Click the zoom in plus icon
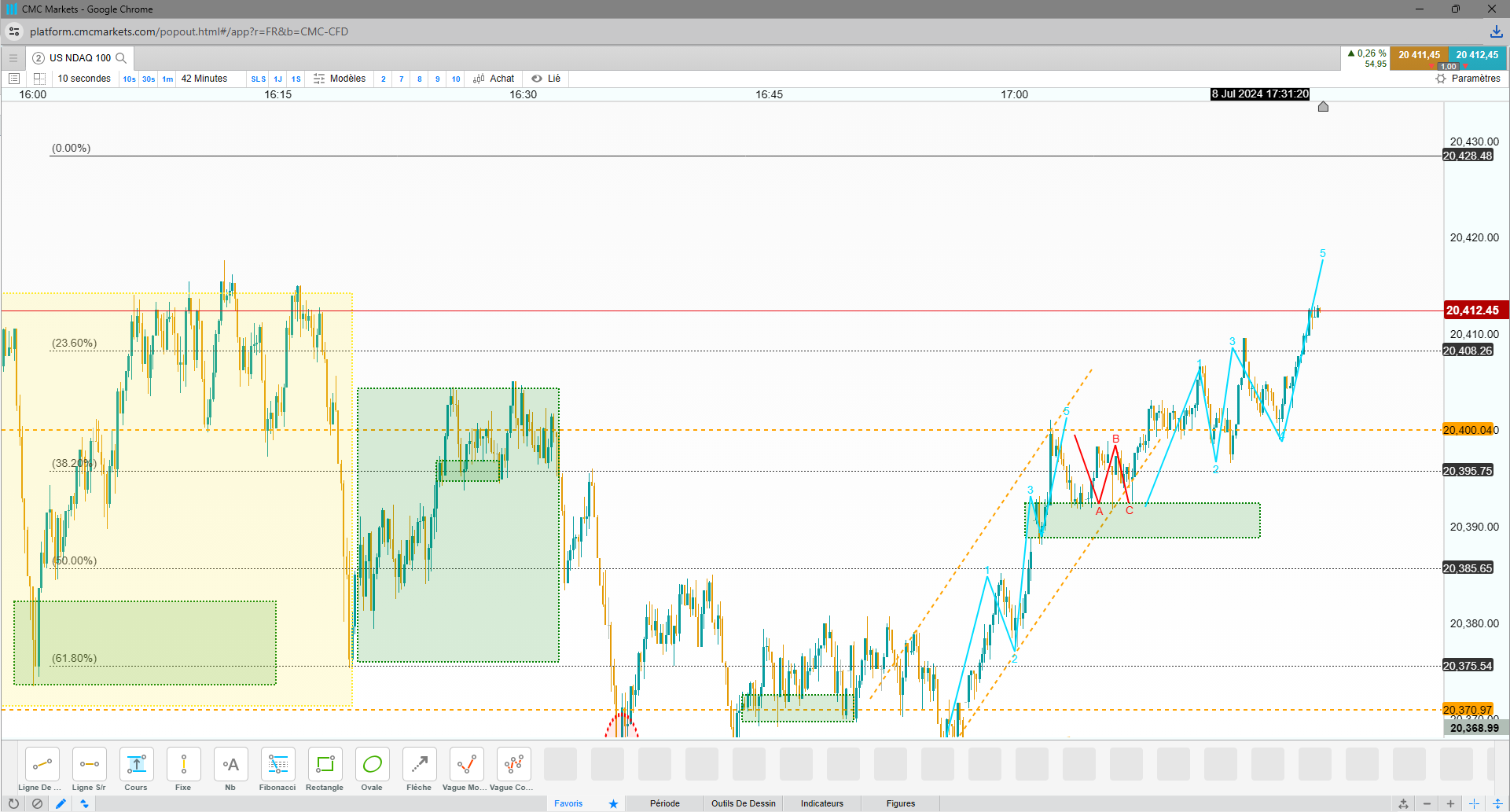 tap(1450, 803)
